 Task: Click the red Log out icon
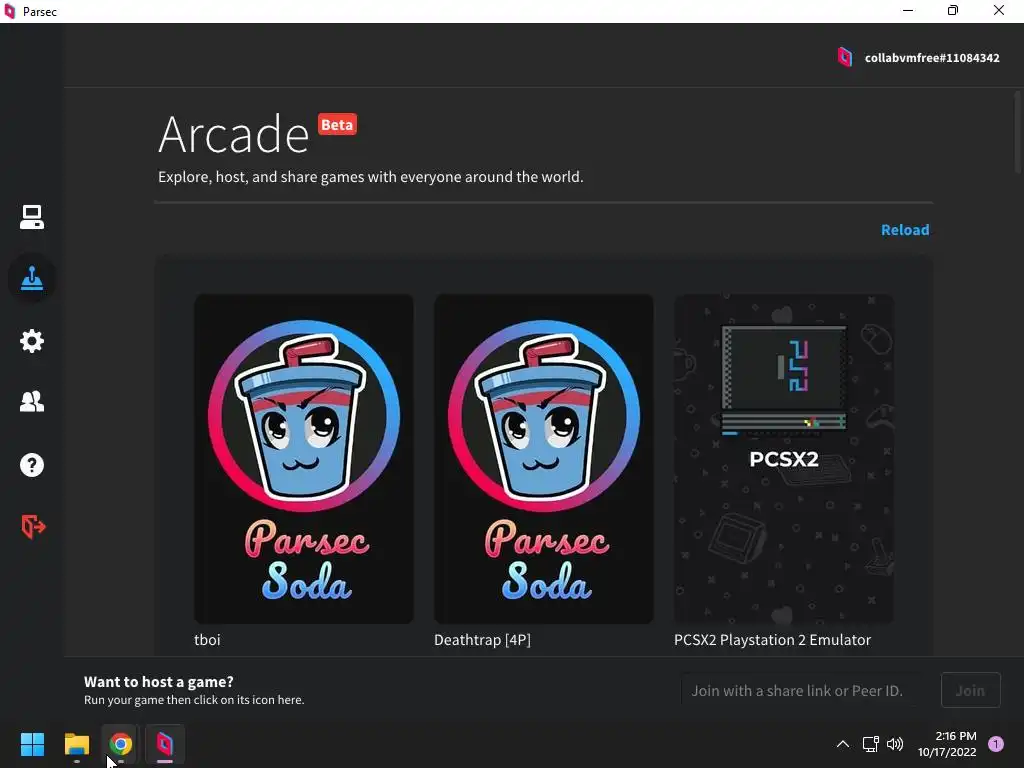pos(33,526)
